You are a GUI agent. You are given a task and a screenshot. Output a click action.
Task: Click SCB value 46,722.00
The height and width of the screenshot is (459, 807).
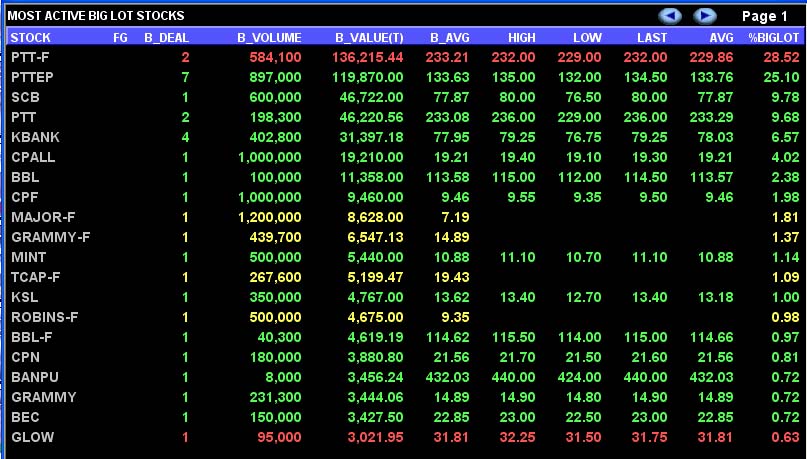click(x=372, y=97)
